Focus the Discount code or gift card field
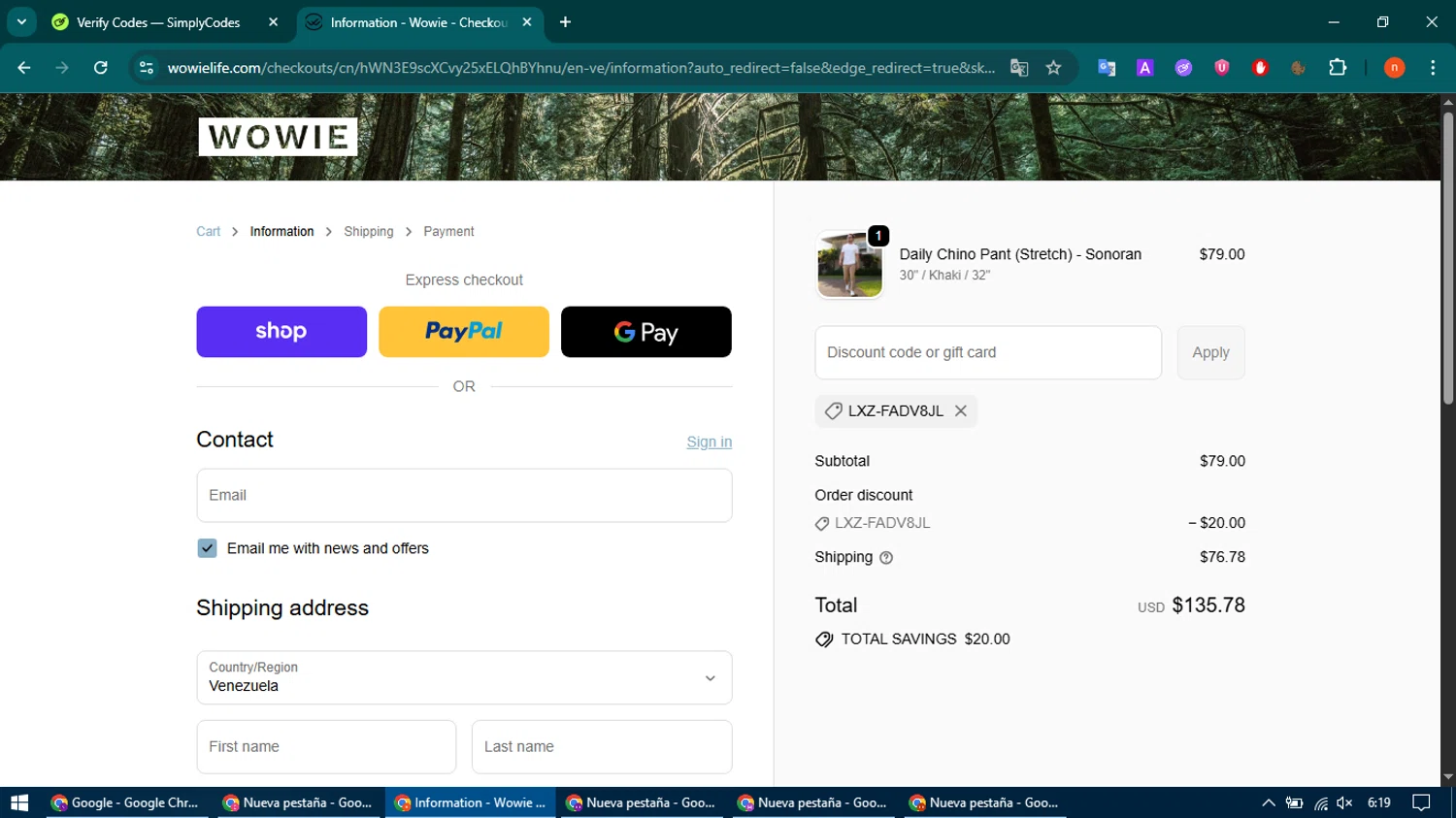Screen dimensions: 1456x818 pyautogui.click(x=988, y=353)
